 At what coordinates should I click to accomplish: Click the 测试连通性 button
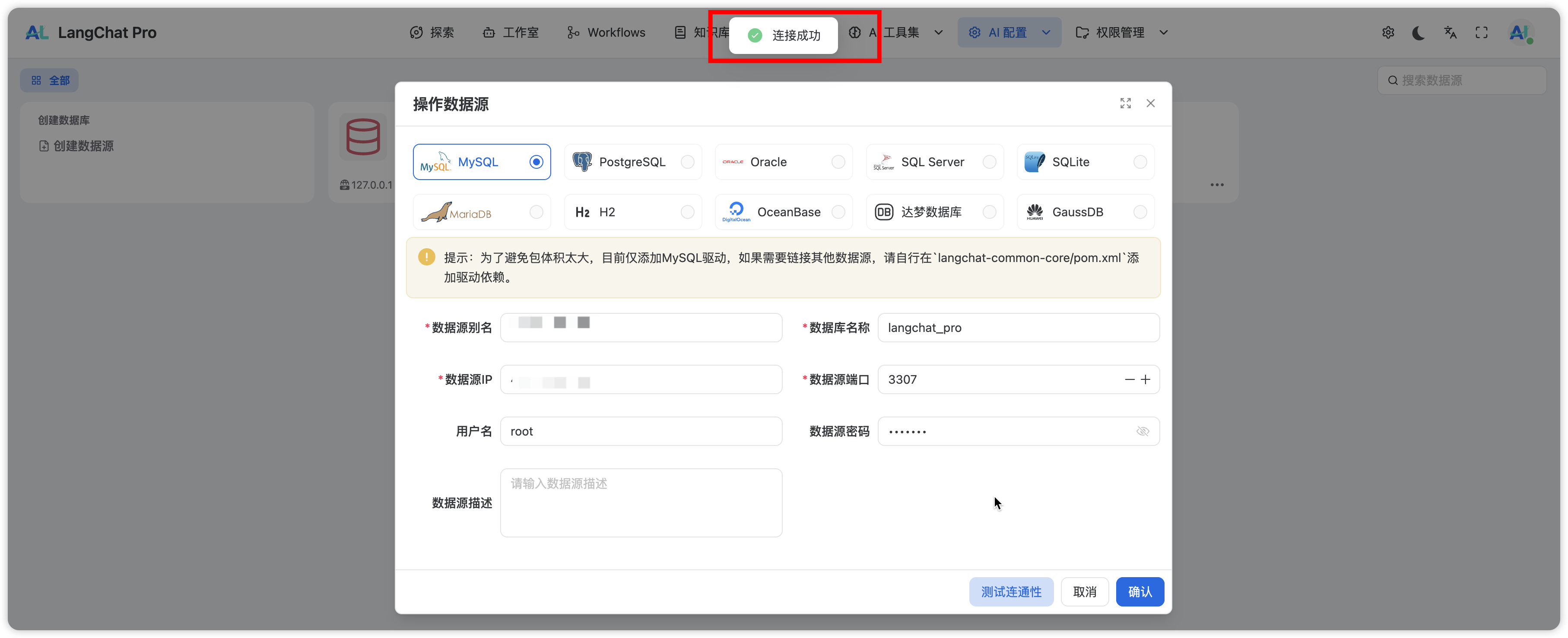point(1011,592)
